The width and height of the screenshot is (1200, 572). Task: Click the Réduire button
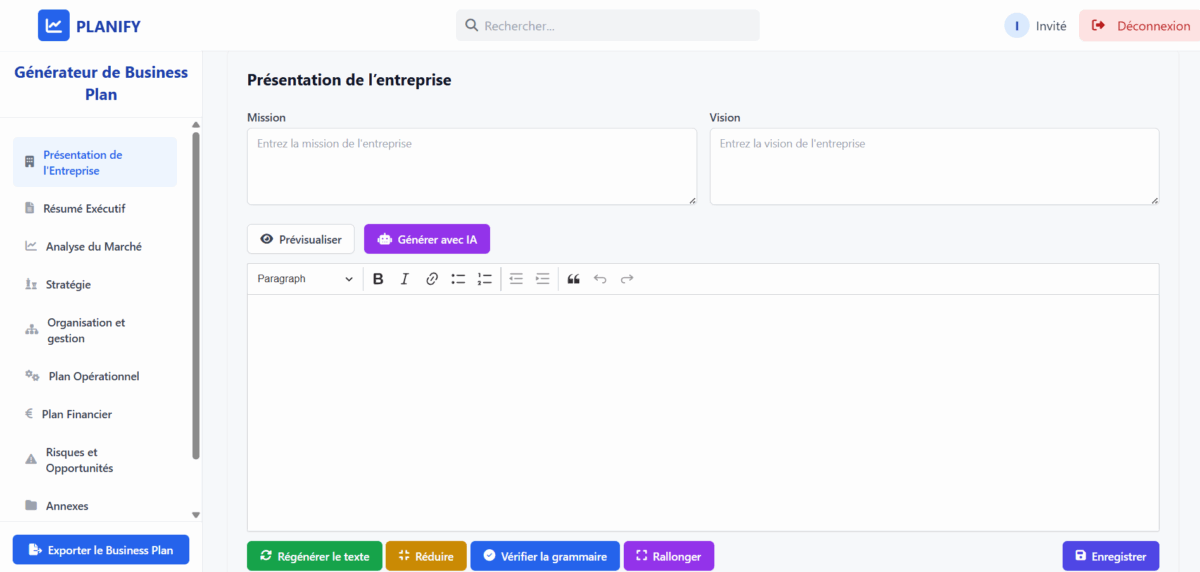coord(426,556)
